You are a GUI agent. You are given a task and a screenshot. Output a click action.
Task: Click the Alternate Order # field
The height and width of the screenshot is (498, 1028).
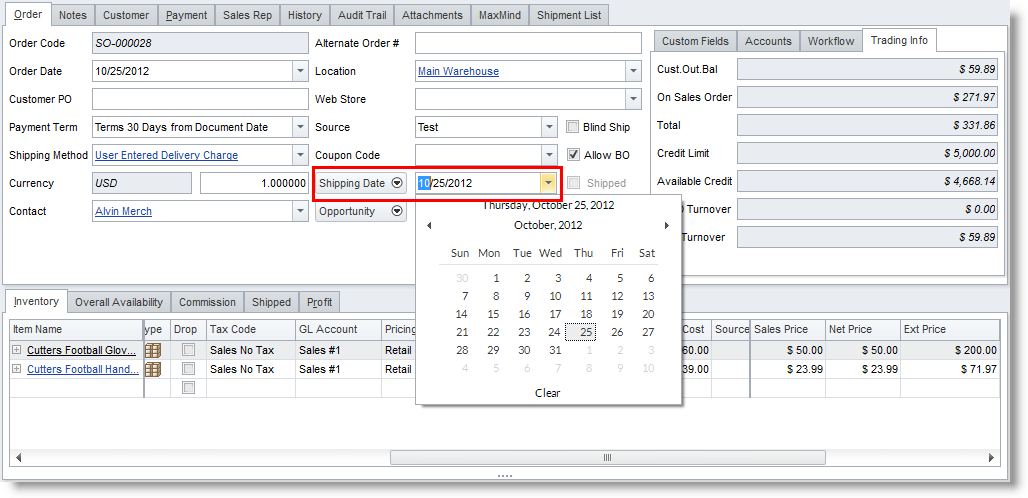point(528,43)
